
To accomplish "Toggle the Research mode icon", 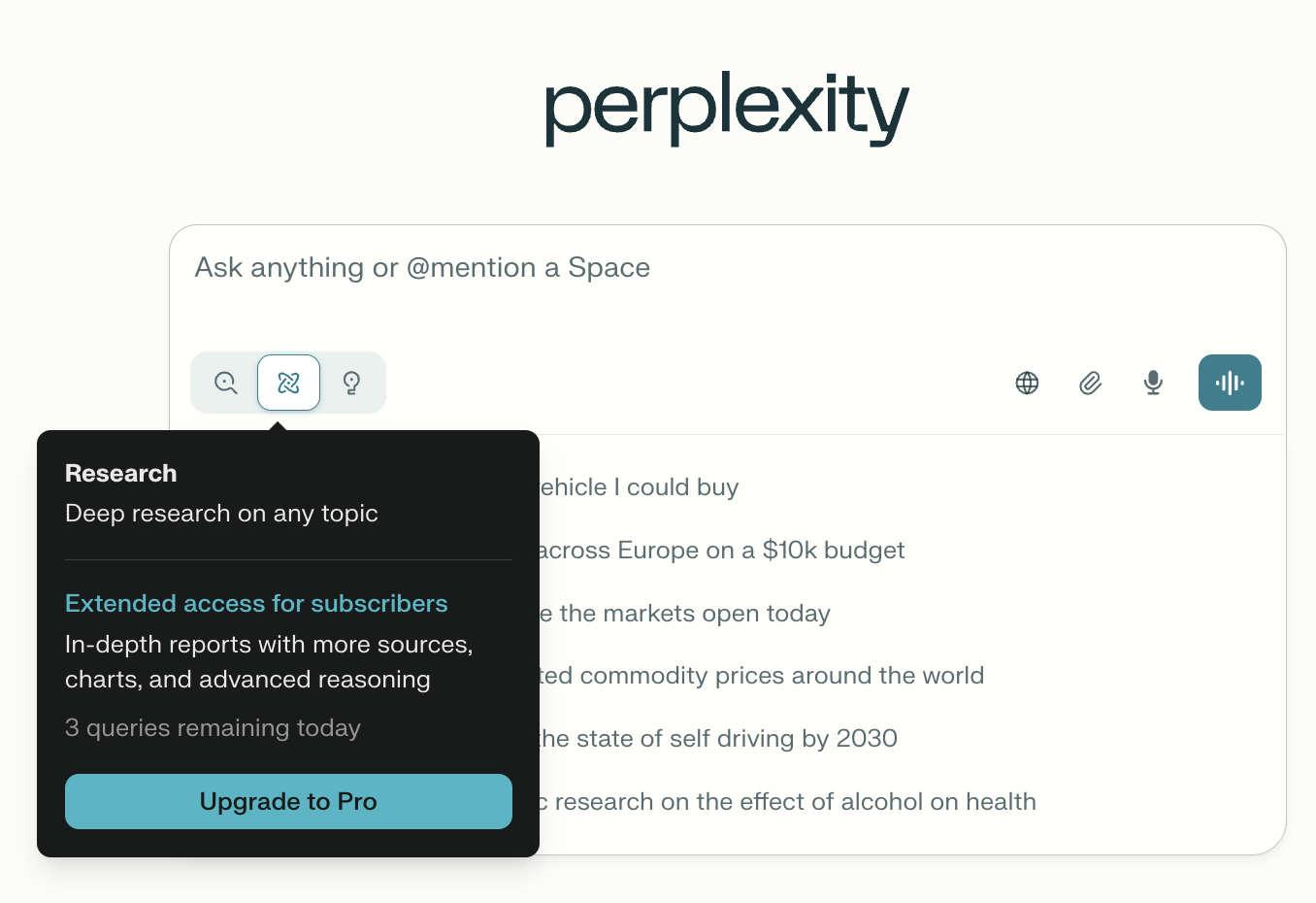I will [x=288, y=383].
